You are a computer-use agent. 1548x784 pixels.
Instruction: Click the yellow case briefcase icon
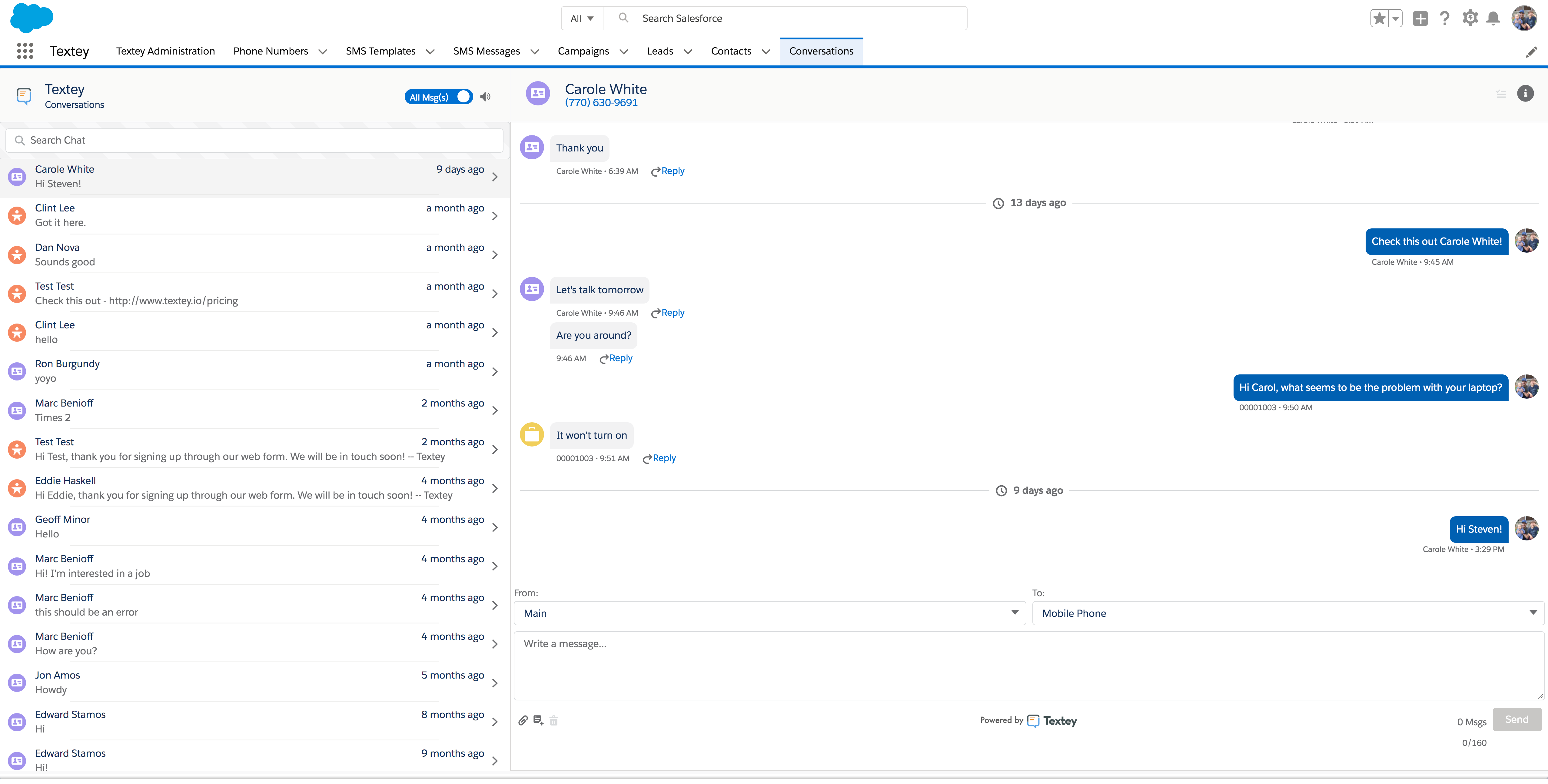pos(532,434)
